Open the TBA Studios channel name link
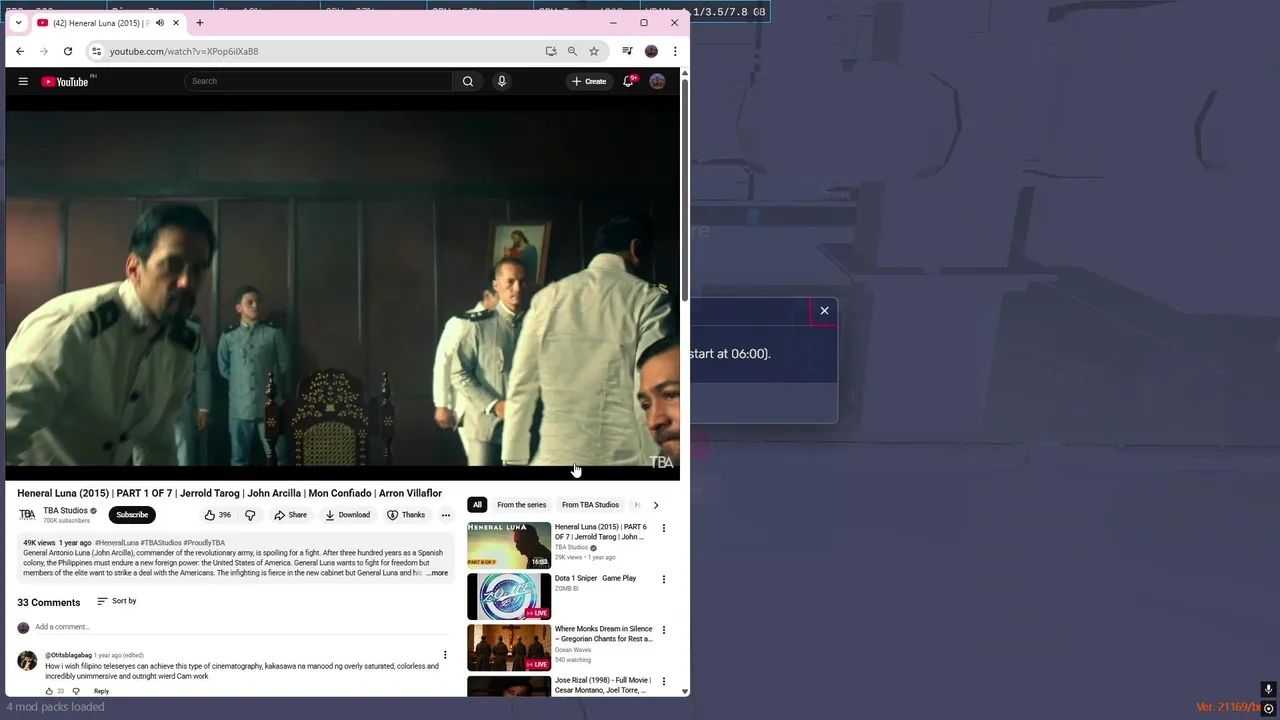Viewport: 1280px width, 720px height. (66, 511)
